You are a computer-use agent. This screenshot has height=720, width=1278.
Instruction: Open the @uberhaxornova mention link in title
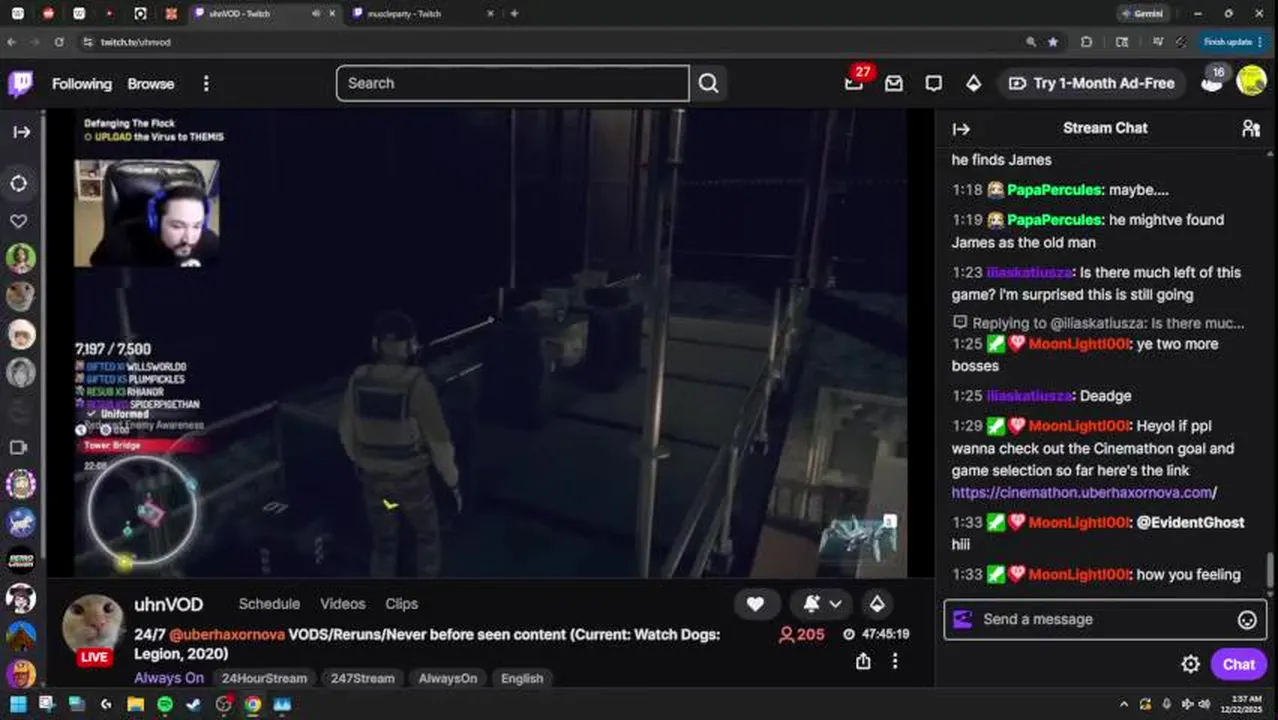coord(227,635)
